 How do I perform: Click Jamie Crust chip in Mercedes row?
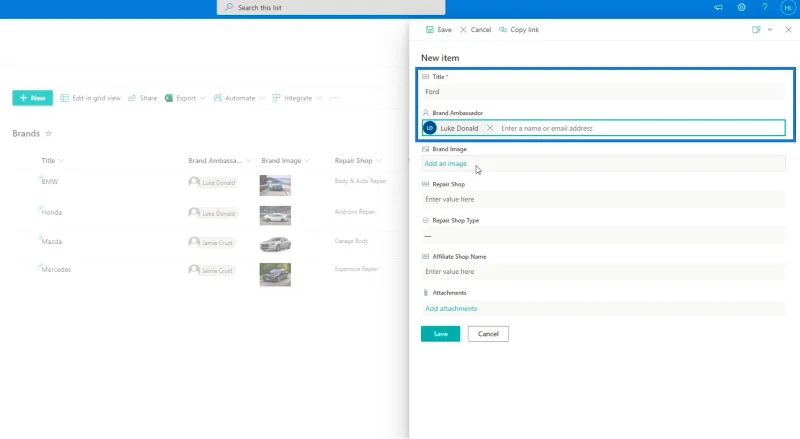click(x=211, y=270)
